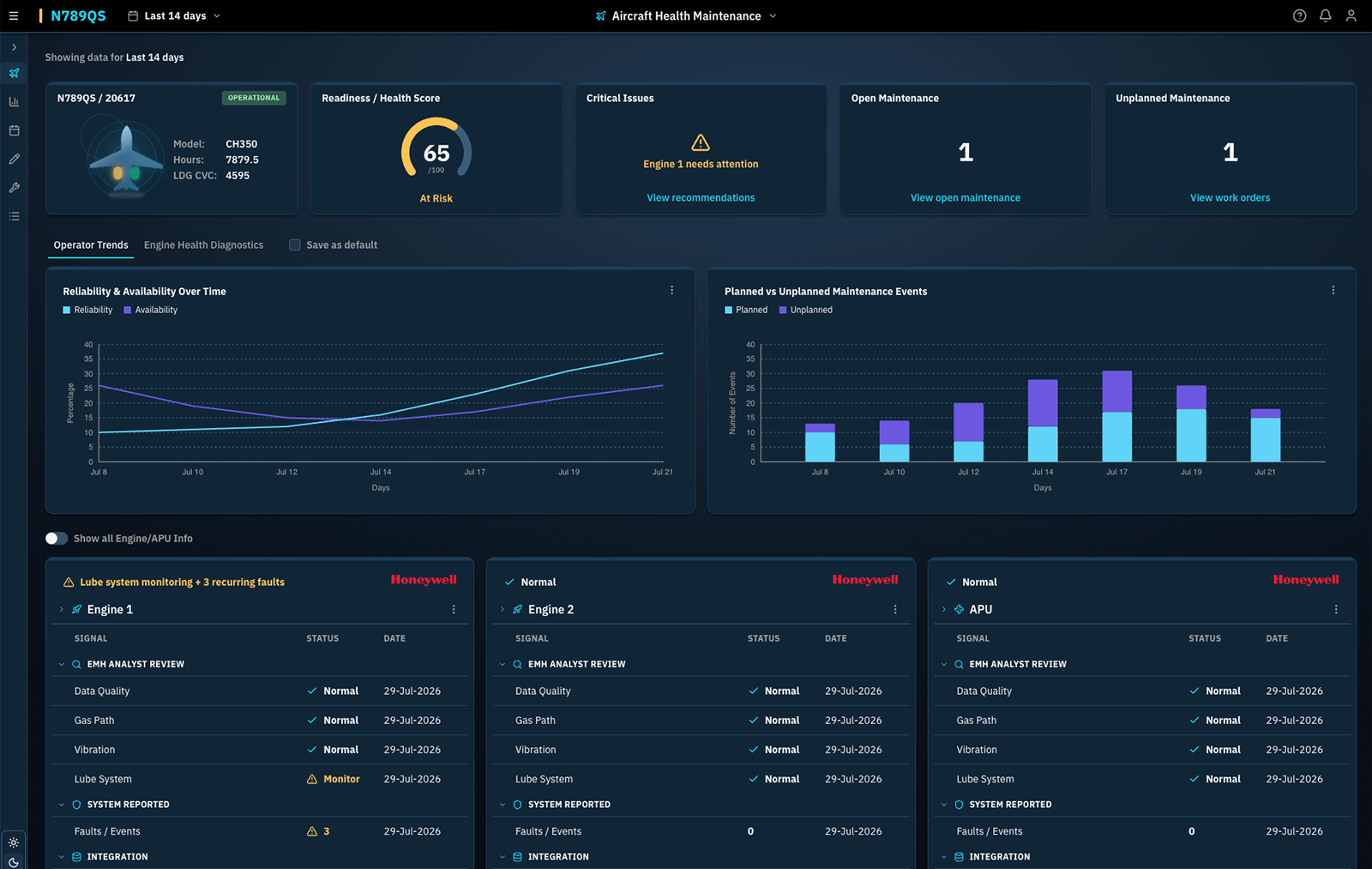The width and height of the screenshot is (1372, 869).
Task: Select Lube system monitoring warning icon on Engine 1
Action: 69,582
